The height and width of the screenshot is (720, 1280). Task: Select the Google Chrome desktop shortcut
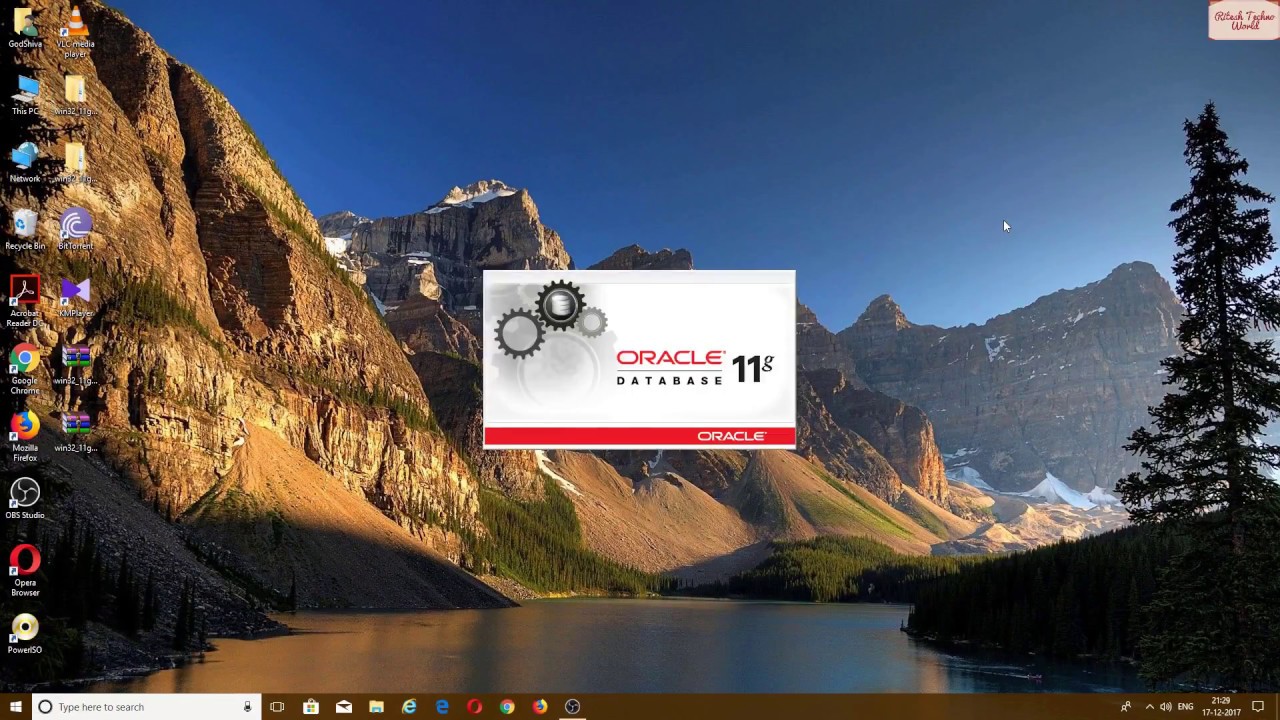[25, 370]
